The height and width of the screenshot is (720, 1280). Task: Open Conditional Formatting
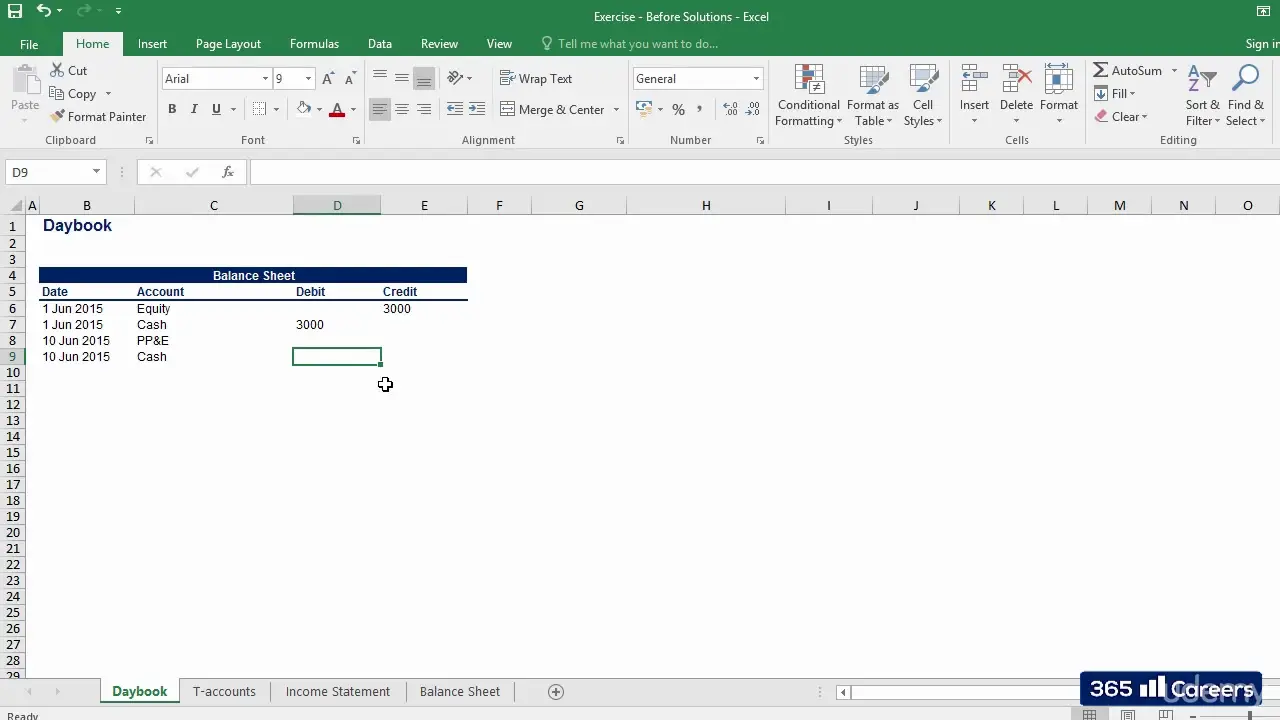[x=809, y=96]
